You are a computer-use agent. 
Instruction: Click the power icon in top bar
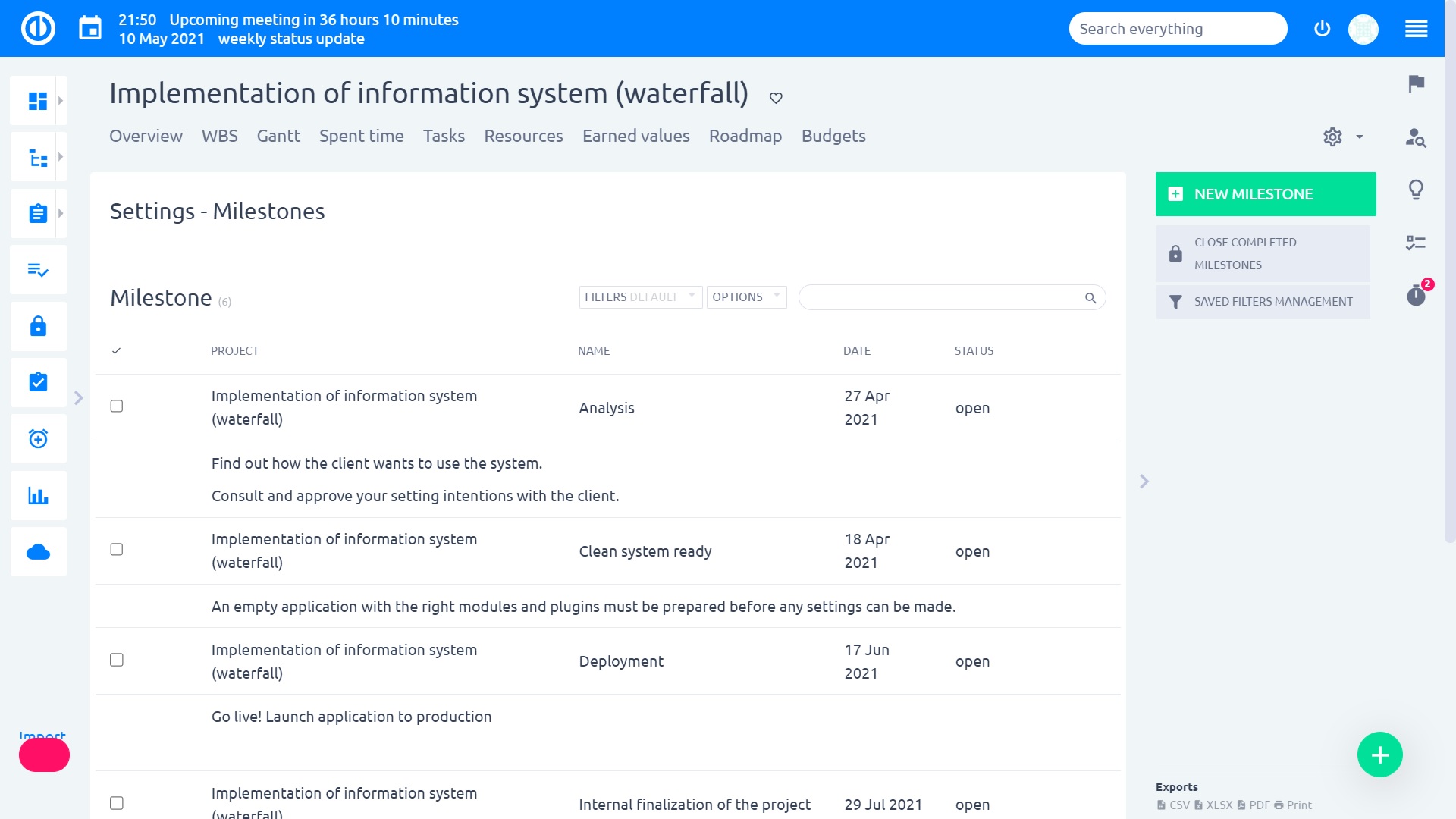pos(1322,29)
